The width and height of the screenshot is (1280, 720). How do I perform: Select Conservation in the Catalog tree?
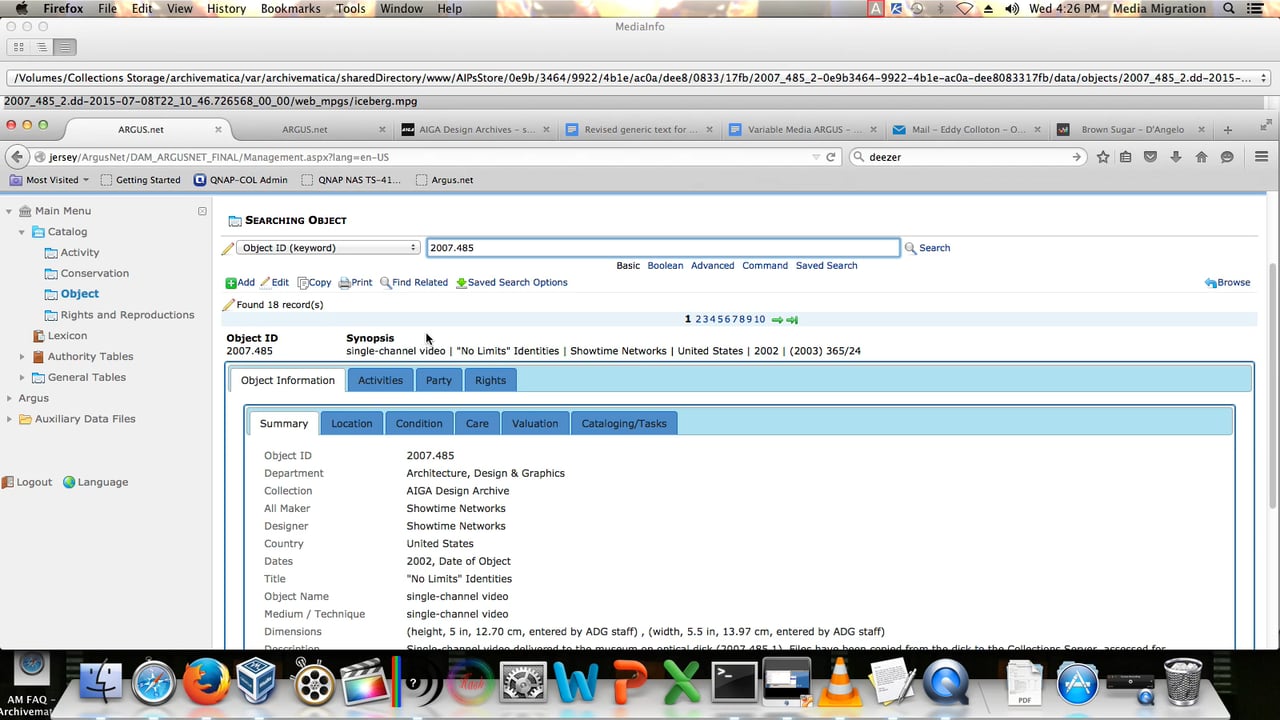(x=95, y=273)
